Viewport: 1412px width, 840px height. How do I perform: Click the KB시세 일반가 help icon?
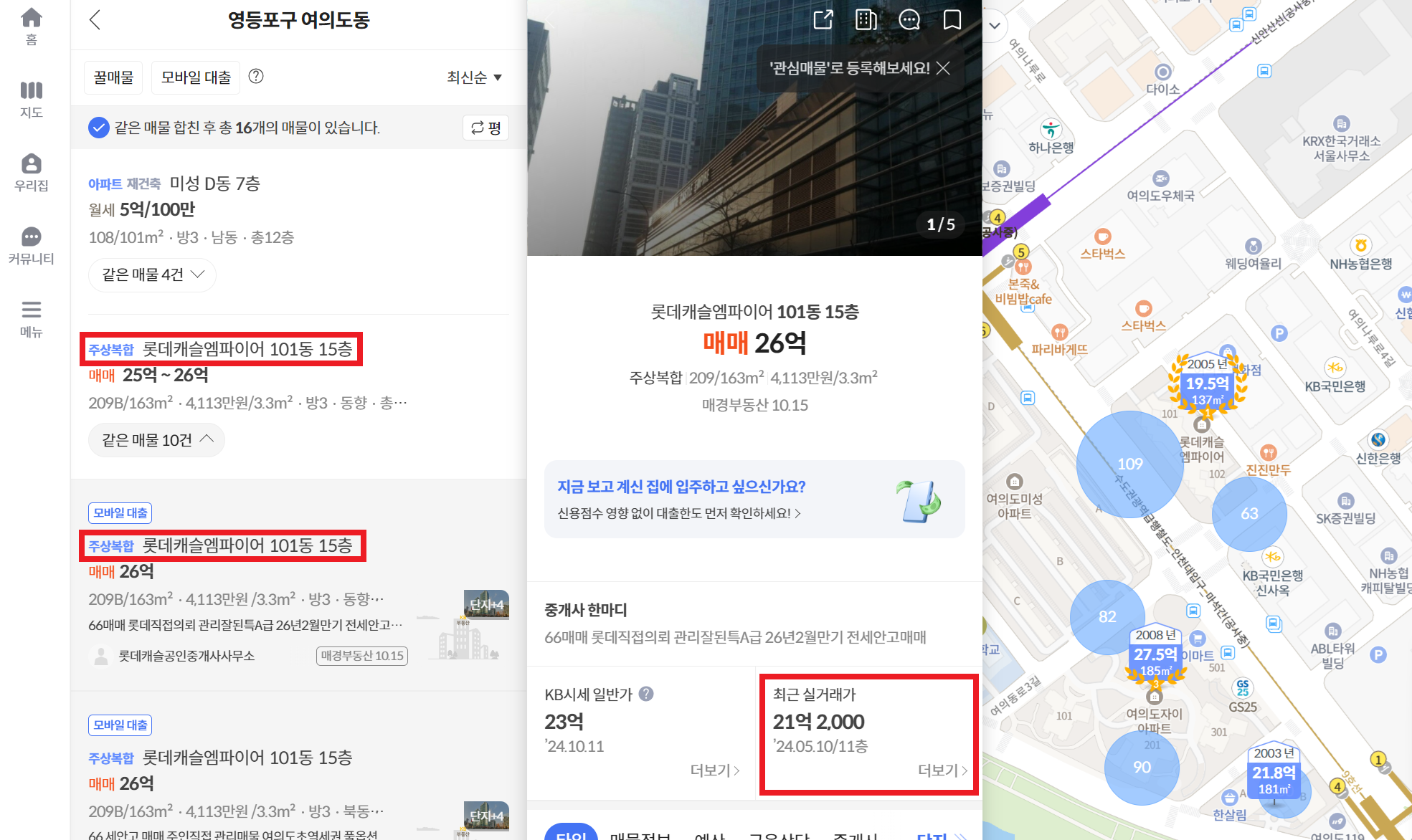click(x=646, y=694)
